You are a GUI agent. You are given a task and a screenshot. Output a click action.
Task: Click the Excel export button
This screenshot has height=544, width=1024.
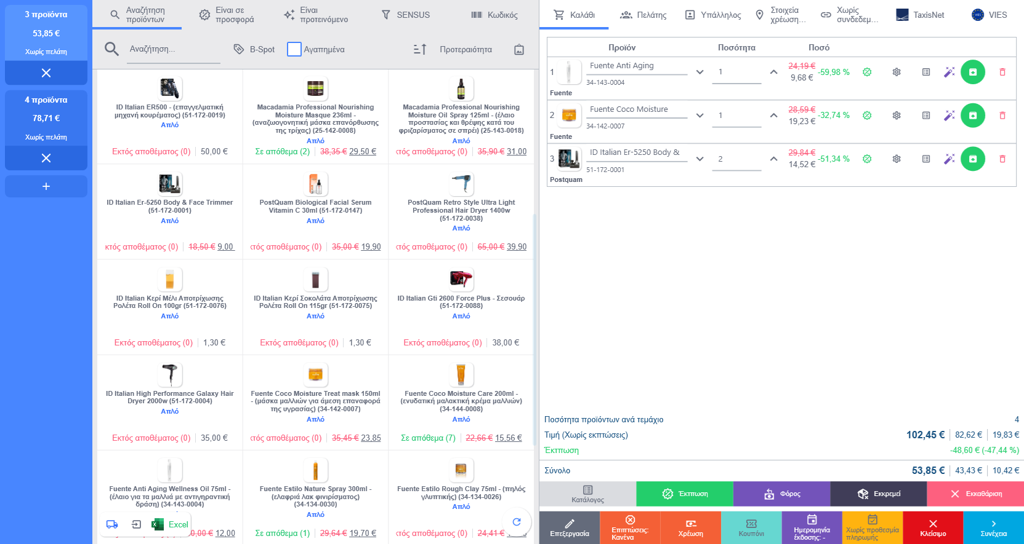click(x=170, y=524)
